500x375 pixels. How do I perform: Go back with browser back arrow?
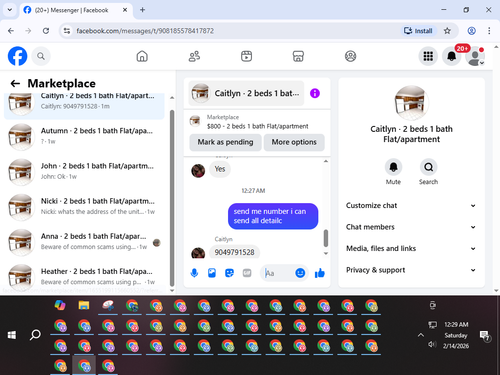click(x=11, y=31)
